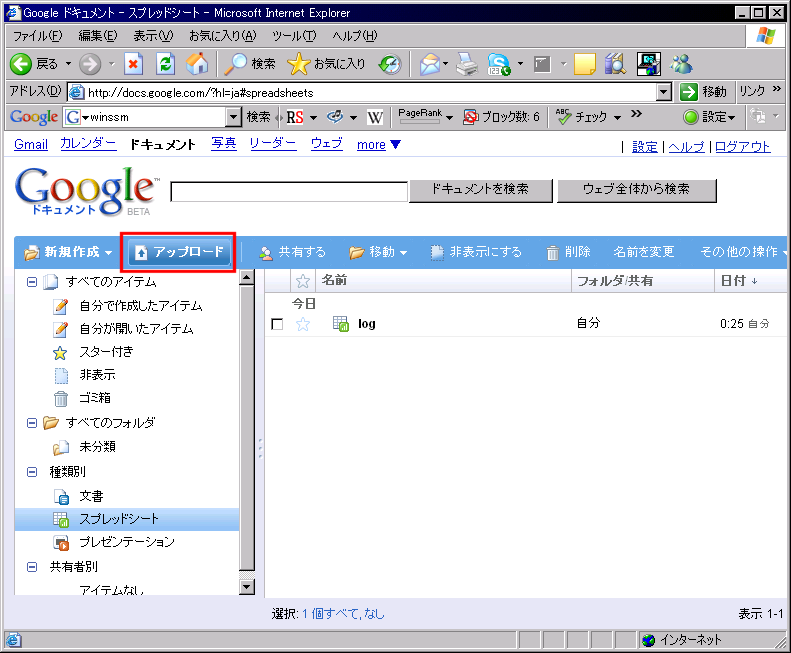791x653 pixels.
Task: Click the アップロード button
Action: tap(179, 252)
